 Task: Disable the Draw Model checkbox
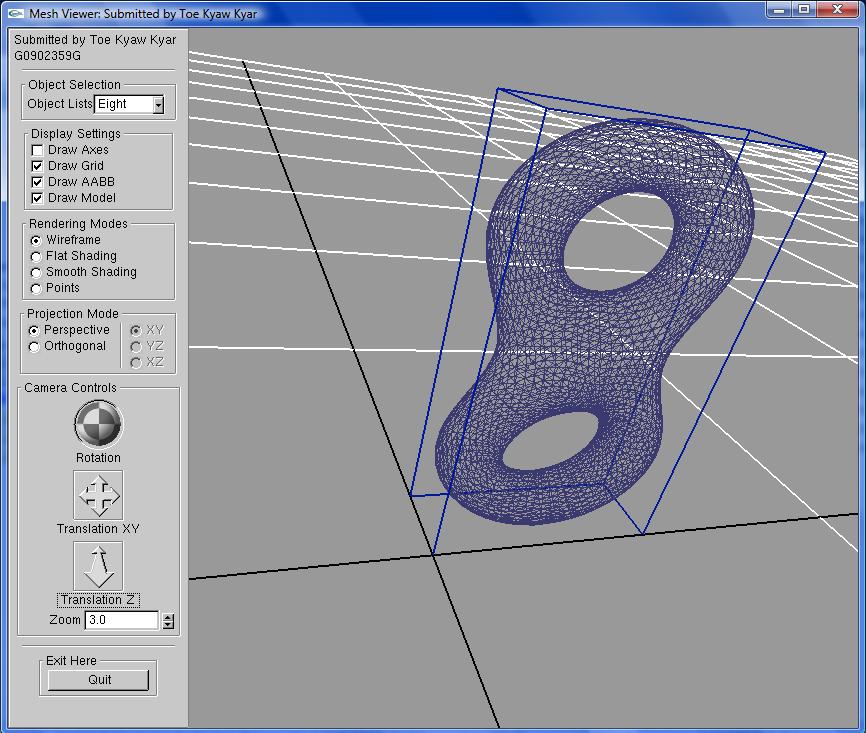[x=37, y=198]
